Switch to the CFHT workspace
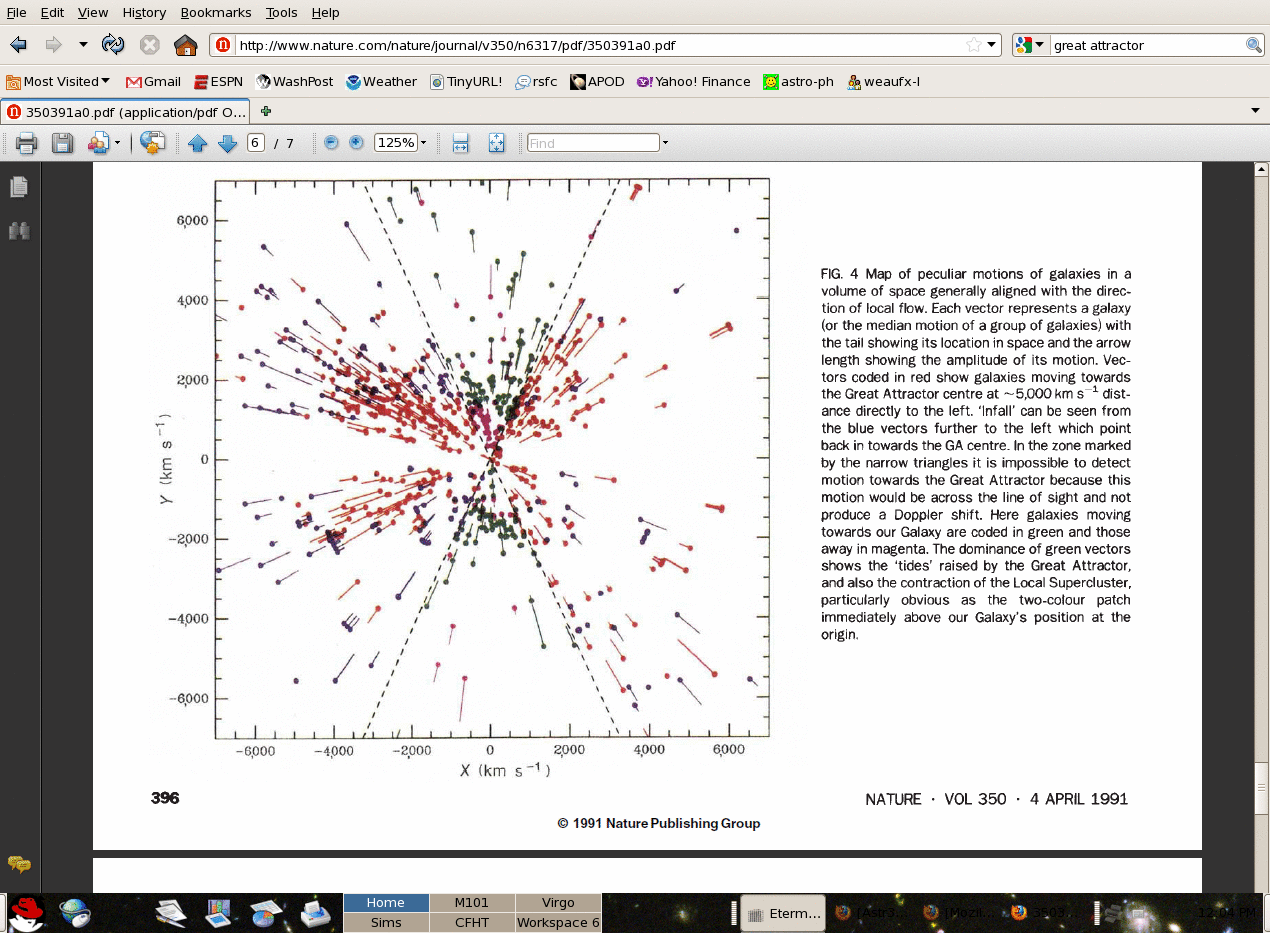 472,922
